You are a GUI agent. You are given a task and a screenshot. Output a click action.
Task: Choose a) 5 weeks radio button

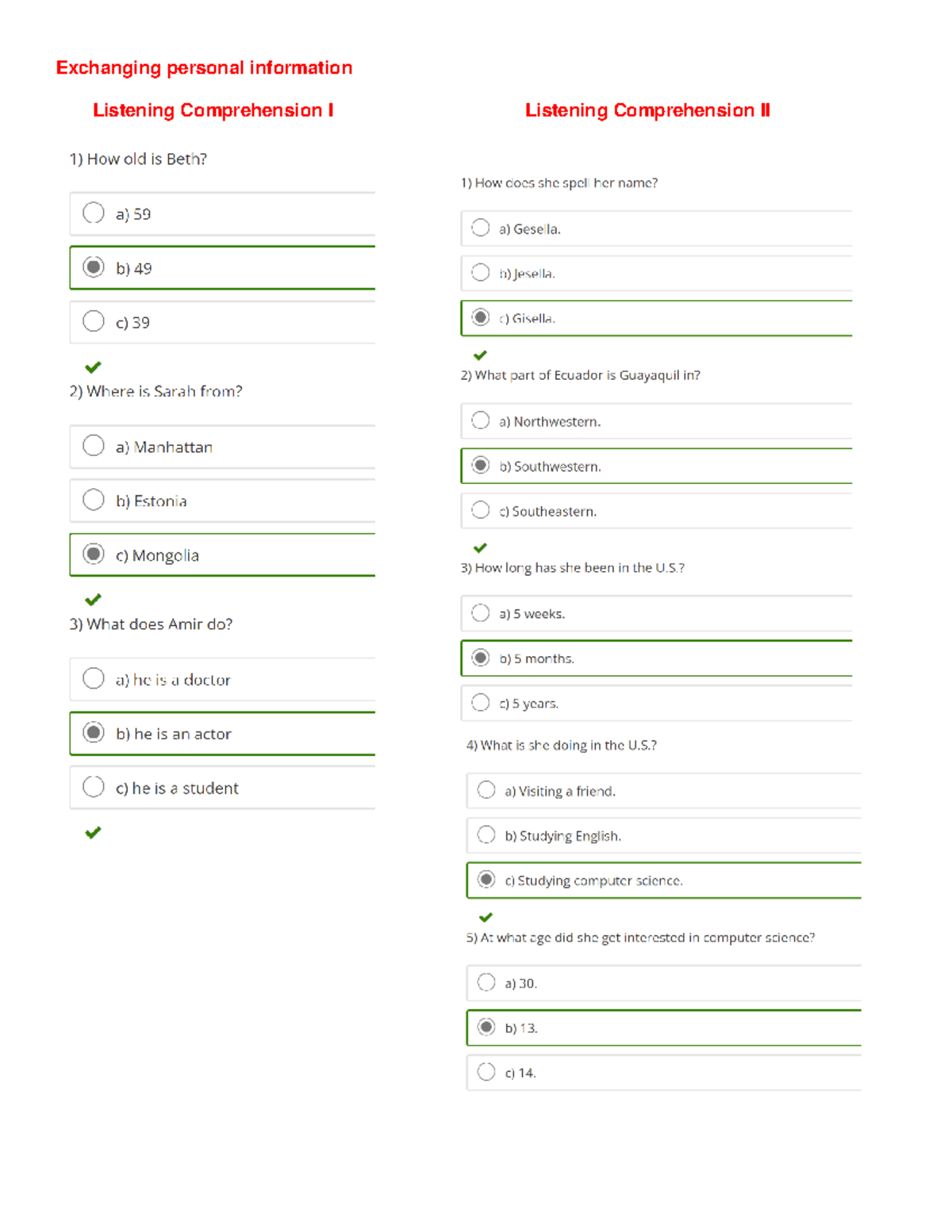[481, 612]
